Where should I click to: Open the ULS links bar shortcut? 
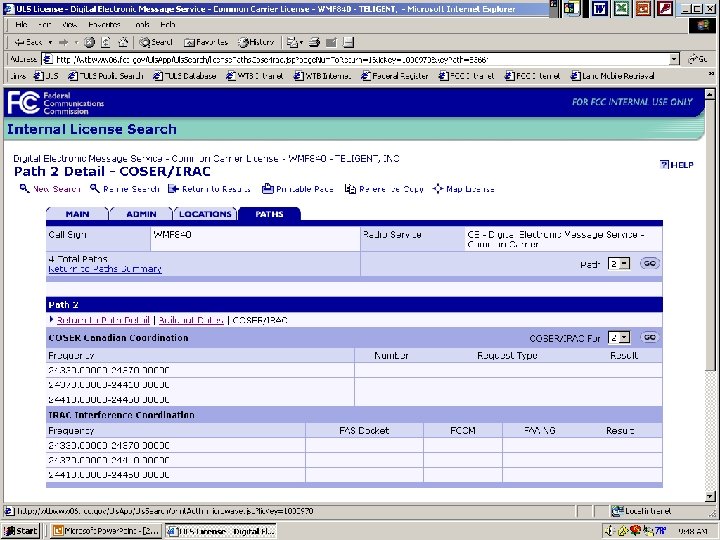(x=47, y=76)
